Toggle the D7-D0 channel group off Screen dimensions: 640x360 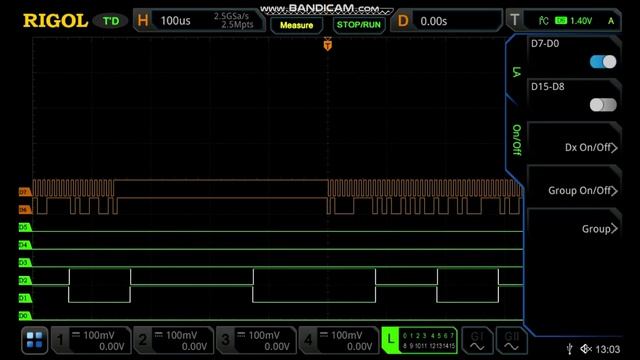click(603, 62)
